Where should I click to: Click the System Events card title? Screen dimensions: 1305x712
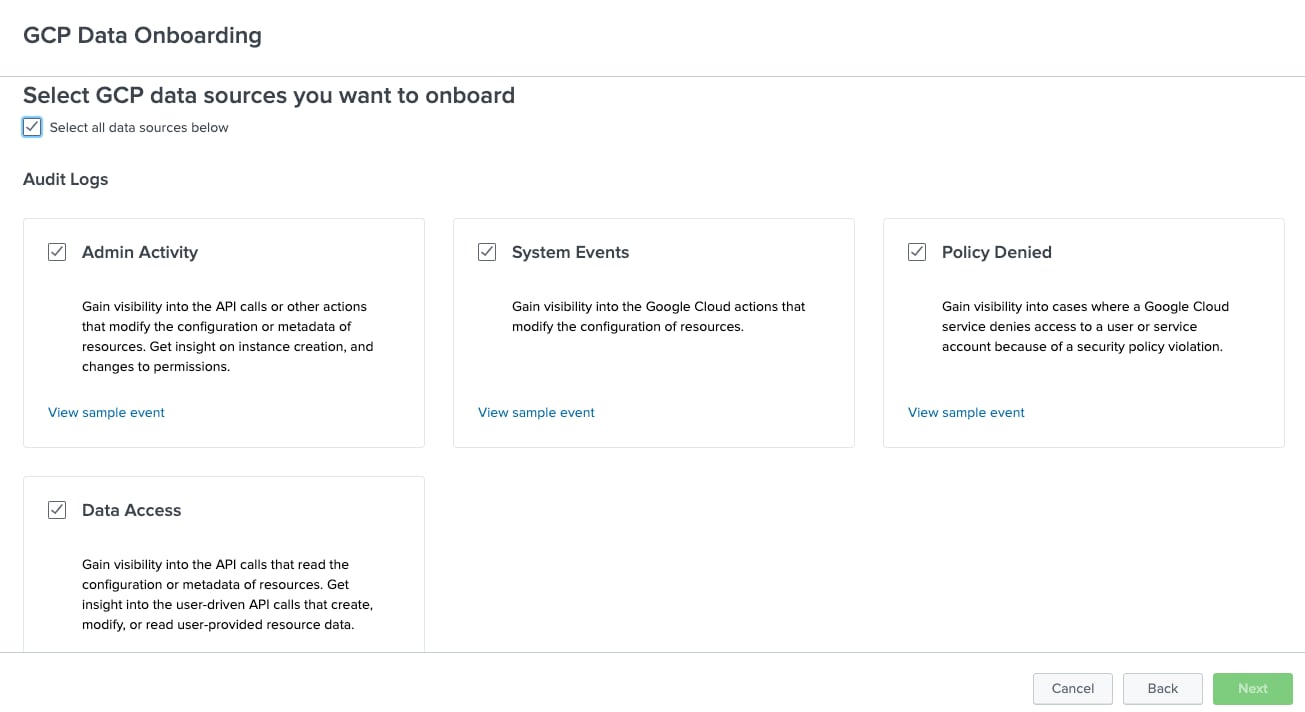point(570,252)
